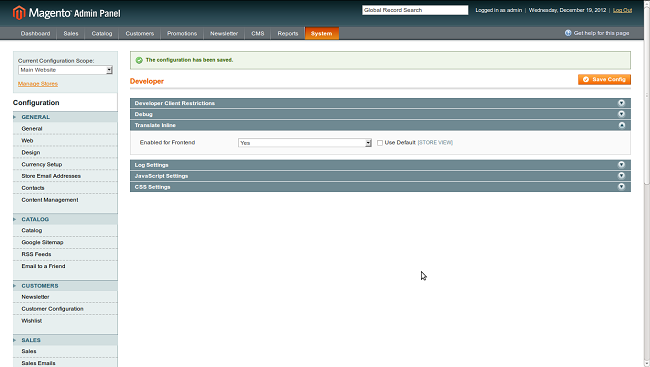Open the Dashboard menu
The image size is (650, 367).
tap(35, 33)
